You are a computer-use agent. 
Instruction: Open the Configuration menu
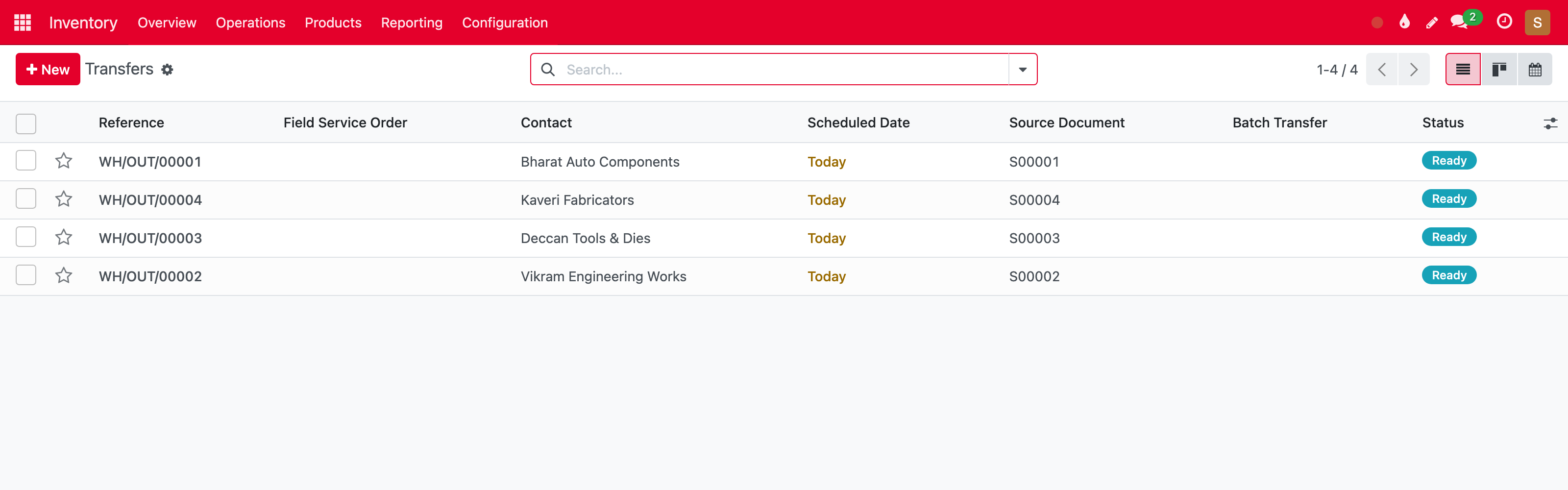point(505,23)
